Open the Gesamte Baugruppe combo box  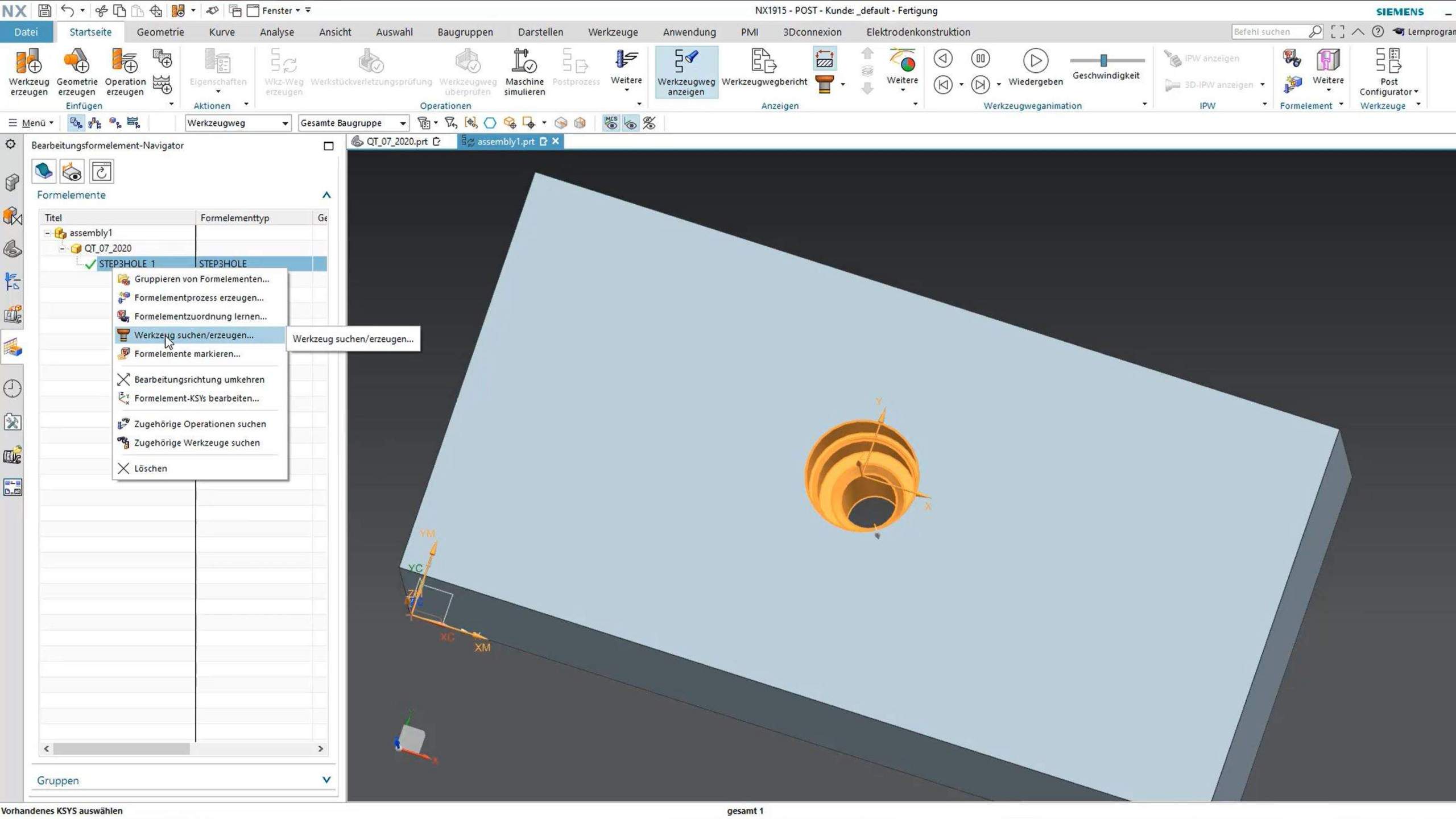(353, 123)
